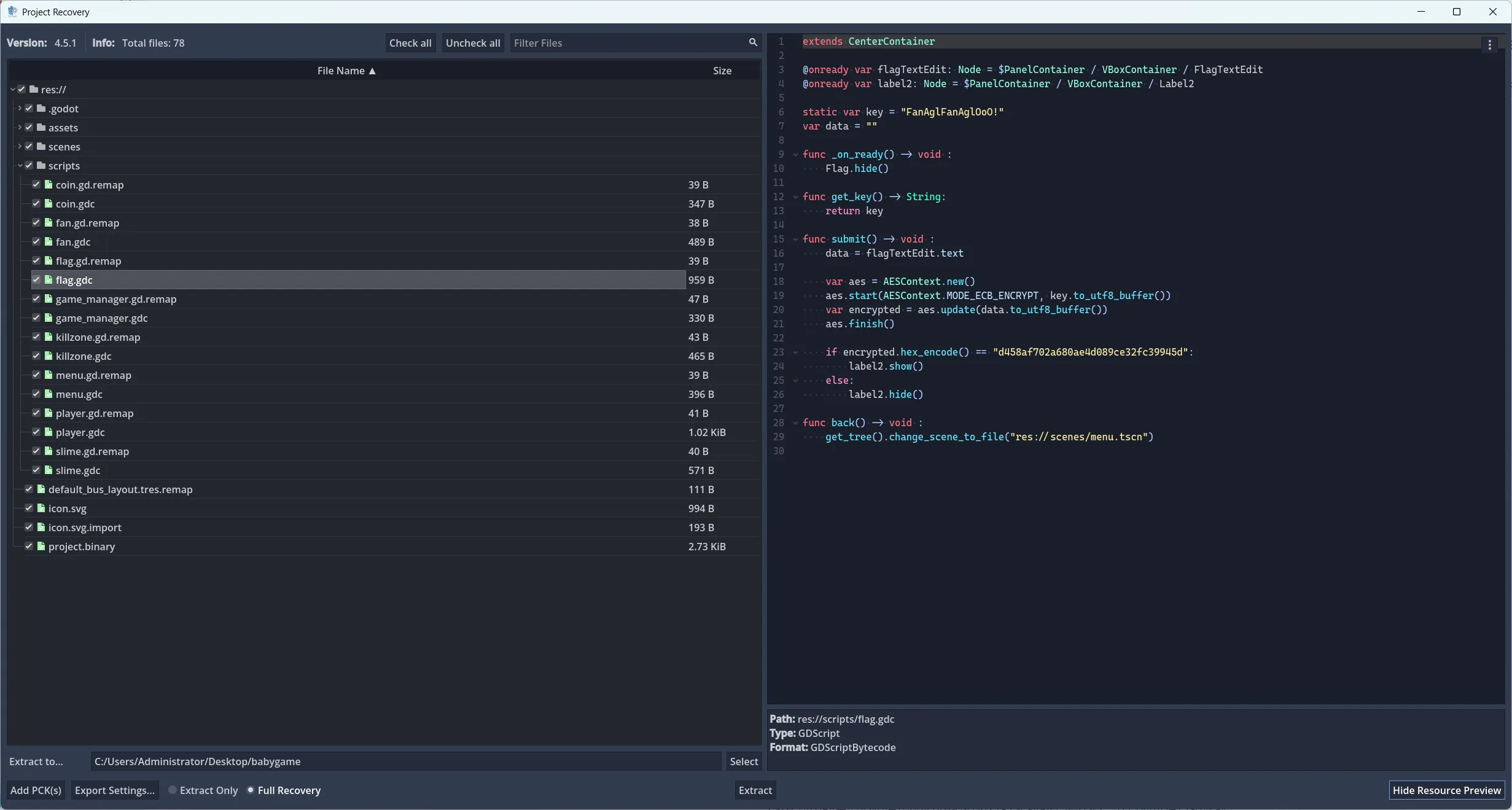Select the Full Recovery radio button

(251, 790)
